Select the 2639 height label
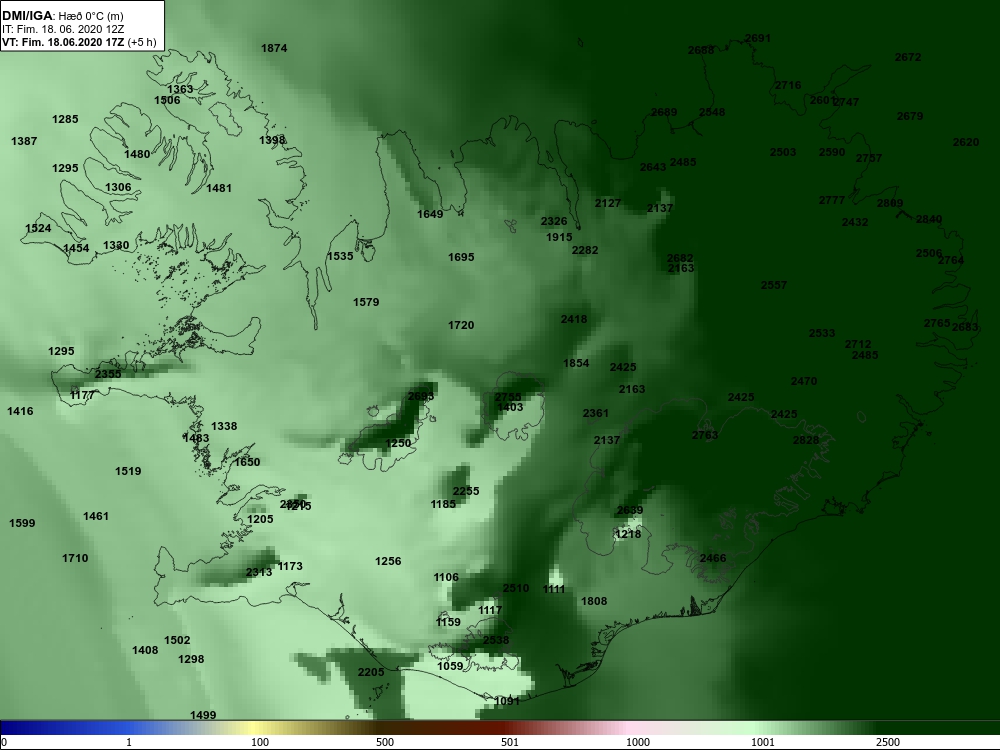 (x=630, y=510)
